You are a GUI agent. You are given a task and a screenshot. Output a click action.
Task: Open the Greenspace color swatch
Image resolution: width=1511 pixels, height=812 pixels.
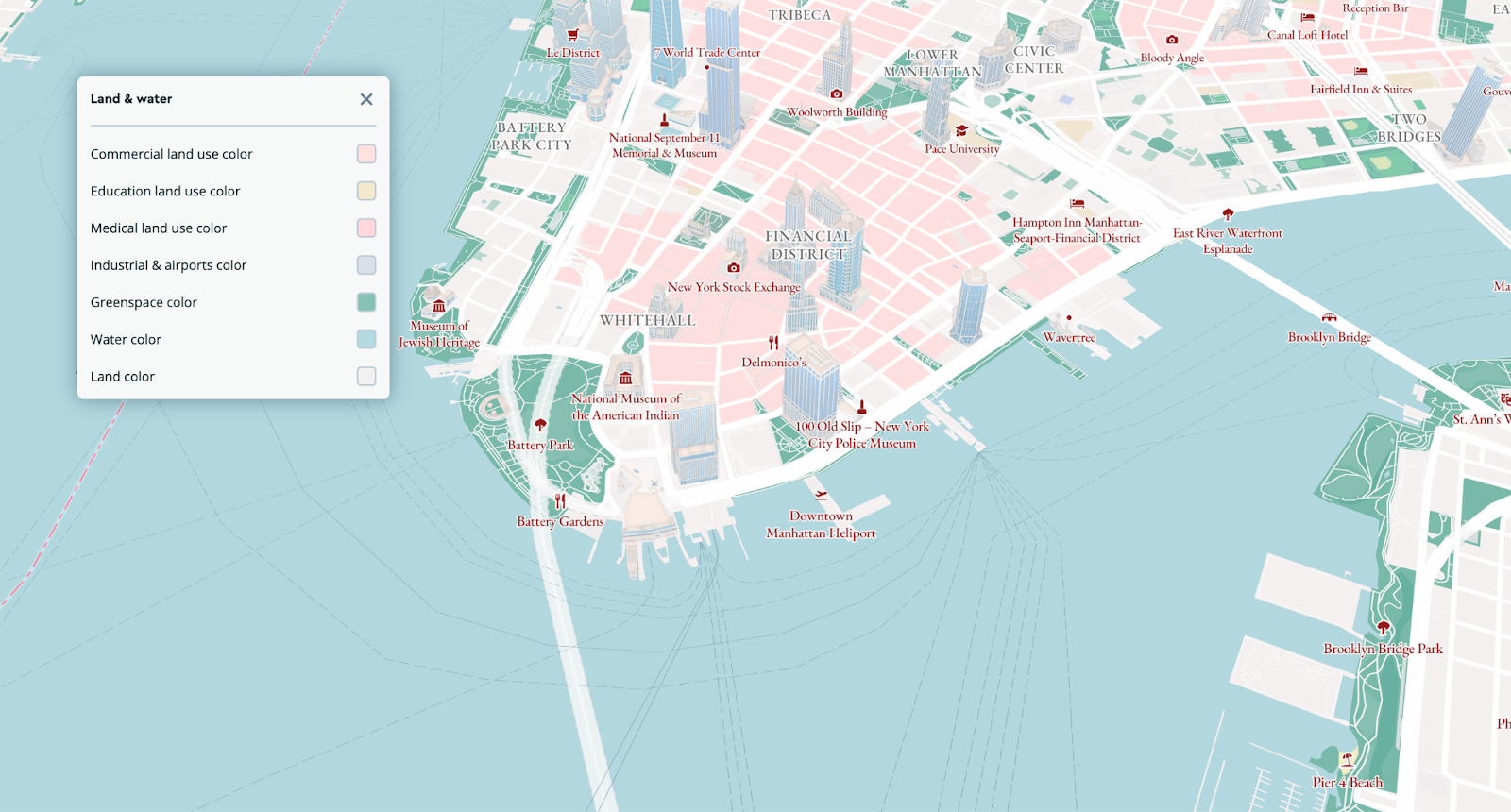click(x=366, y=302)
